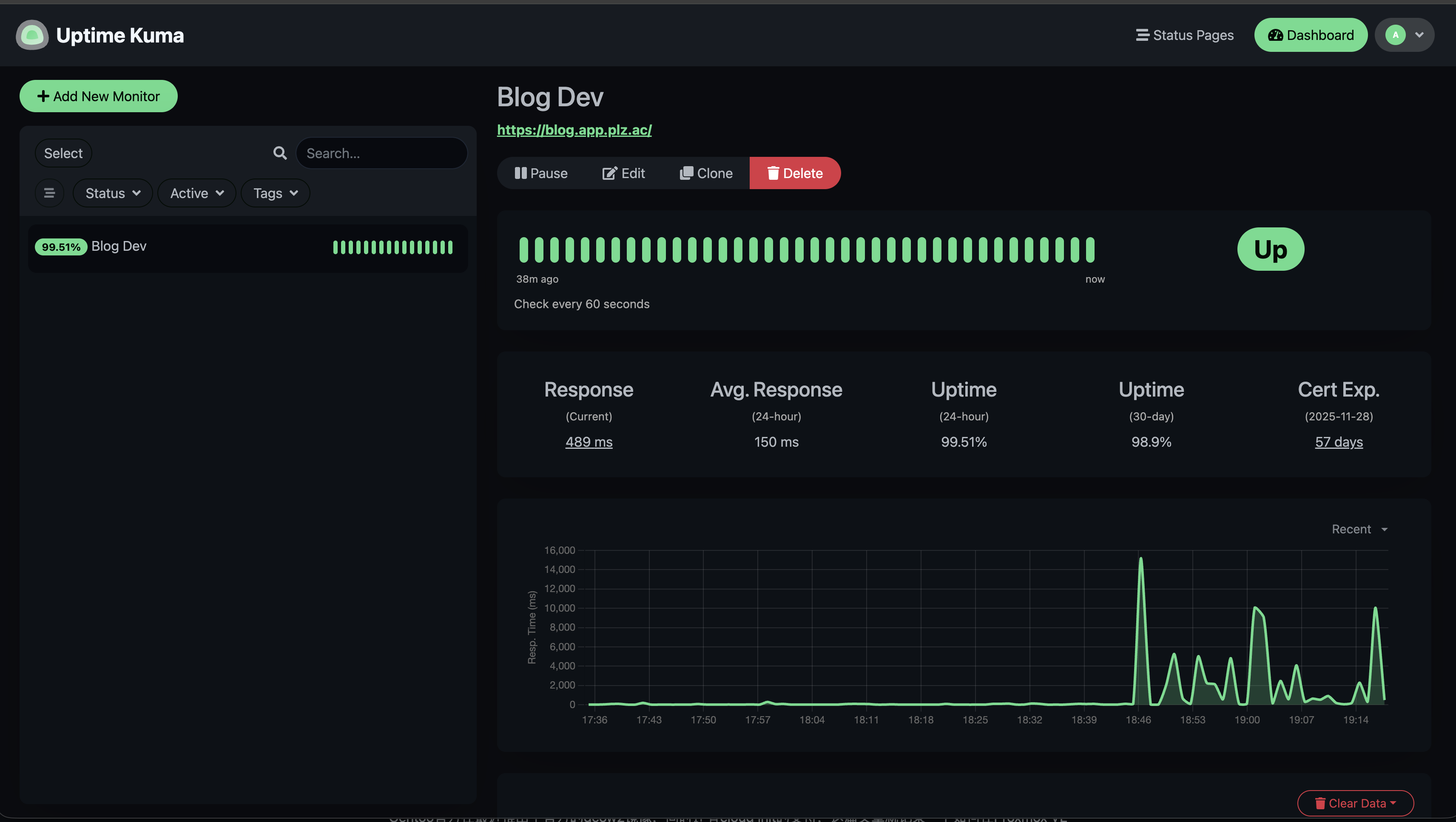The height and width of the screenshot is (822, 1456).
Task: Expand the Status filter dropdown
Action: (113, 193)
